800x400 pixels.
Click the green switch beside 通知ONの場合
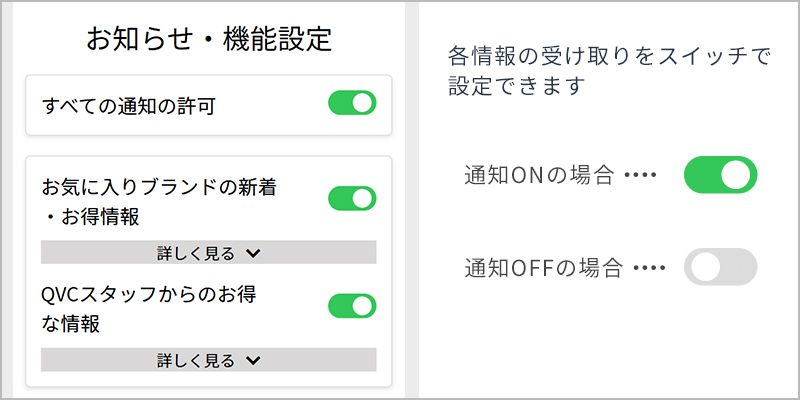(x=720, y=175)
